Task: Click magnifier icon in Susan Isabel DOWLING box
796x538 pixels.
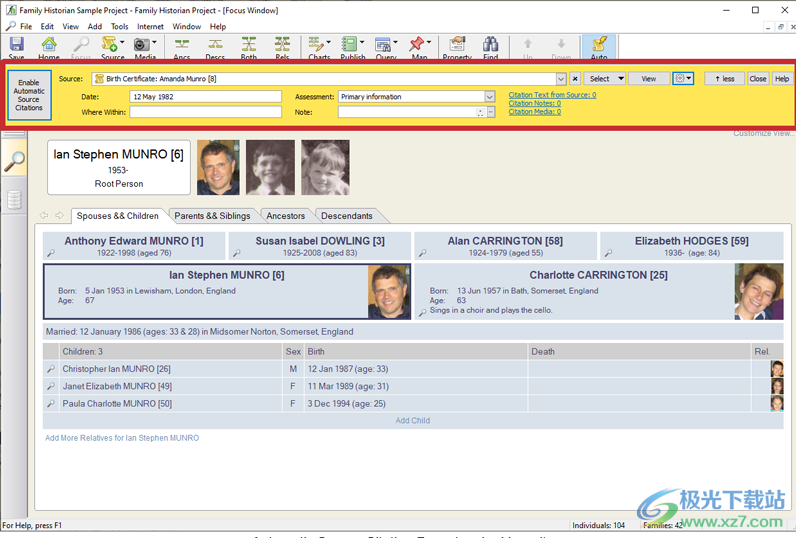Action: 237,253
